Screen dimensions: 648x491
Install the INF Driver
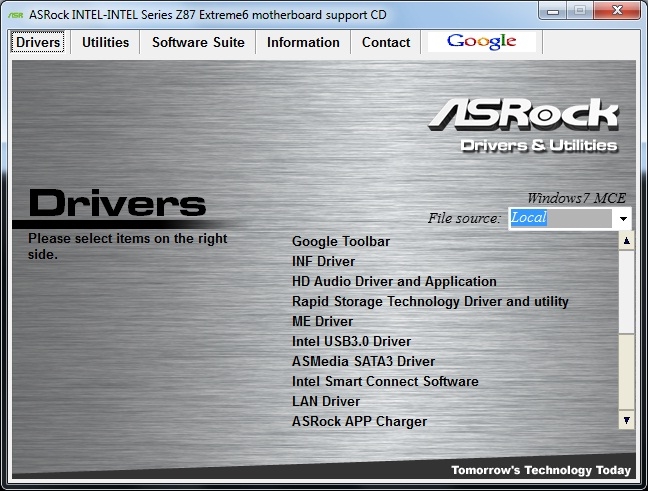pos(323,261)
